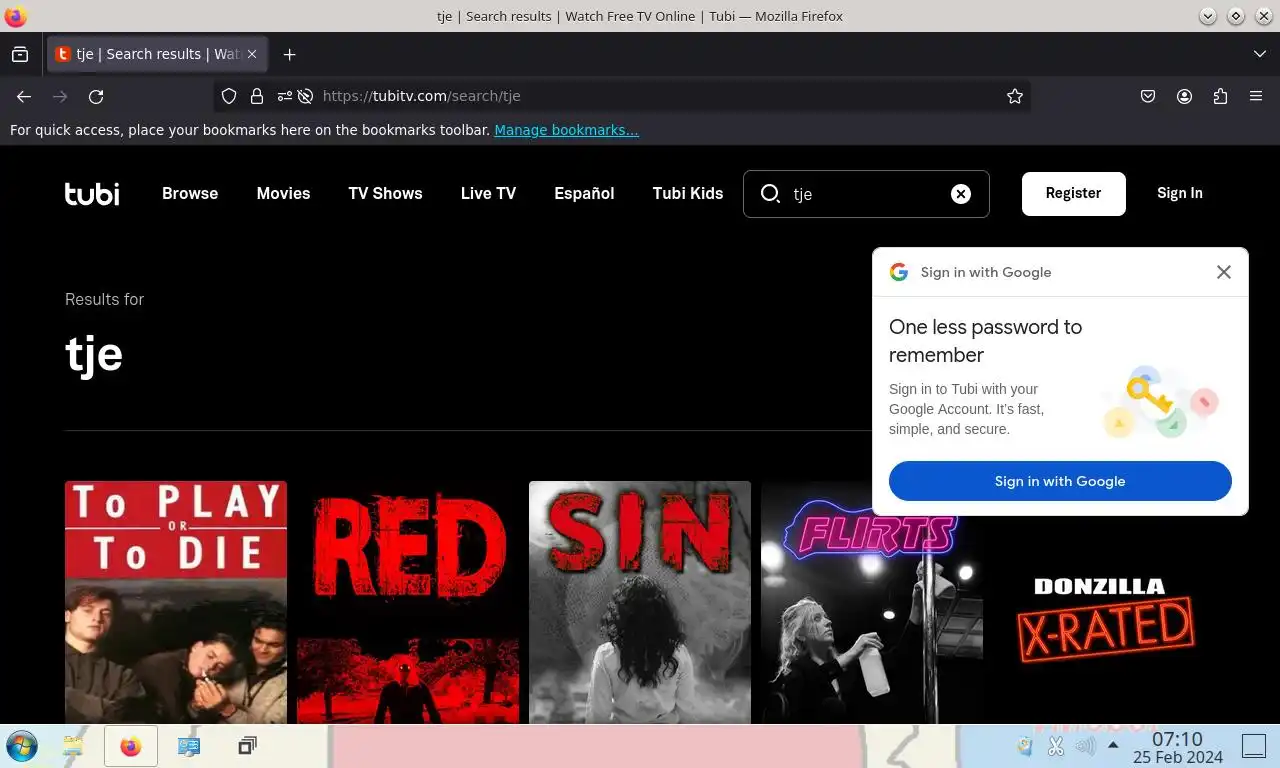1280x768 pixels.
Task: Open the Manage bookmarks link
Action: (566, 130)
